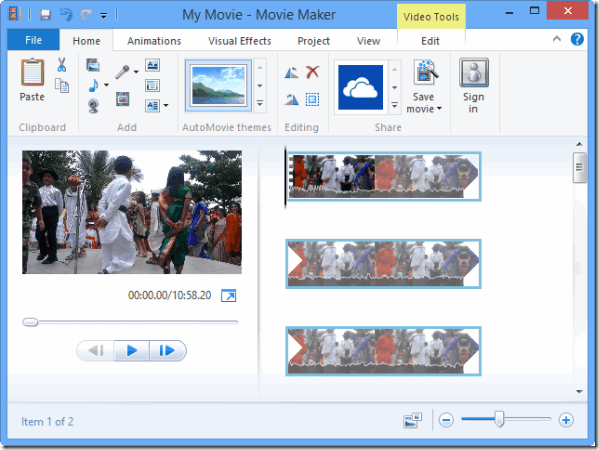Click the Undo arrow icon
This screenshot has width=599, height=450.
pos(66,15)
